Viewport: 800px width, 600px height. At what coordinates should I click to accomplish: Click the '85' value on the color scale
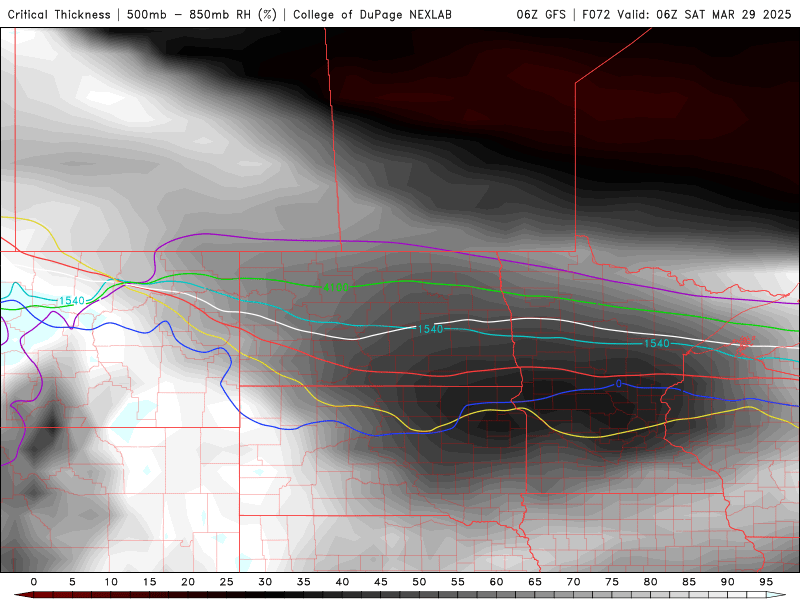point(689,582)
